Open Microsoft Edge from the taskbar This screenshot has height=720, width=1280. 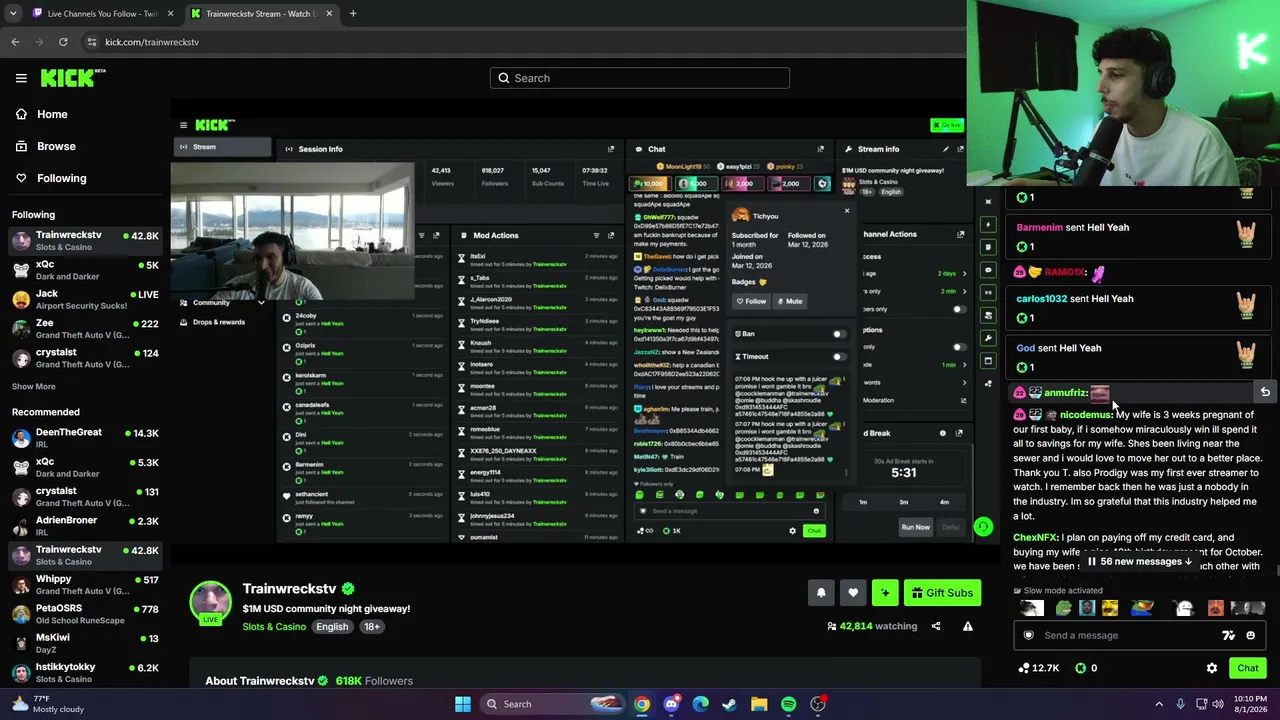[701, 704]
